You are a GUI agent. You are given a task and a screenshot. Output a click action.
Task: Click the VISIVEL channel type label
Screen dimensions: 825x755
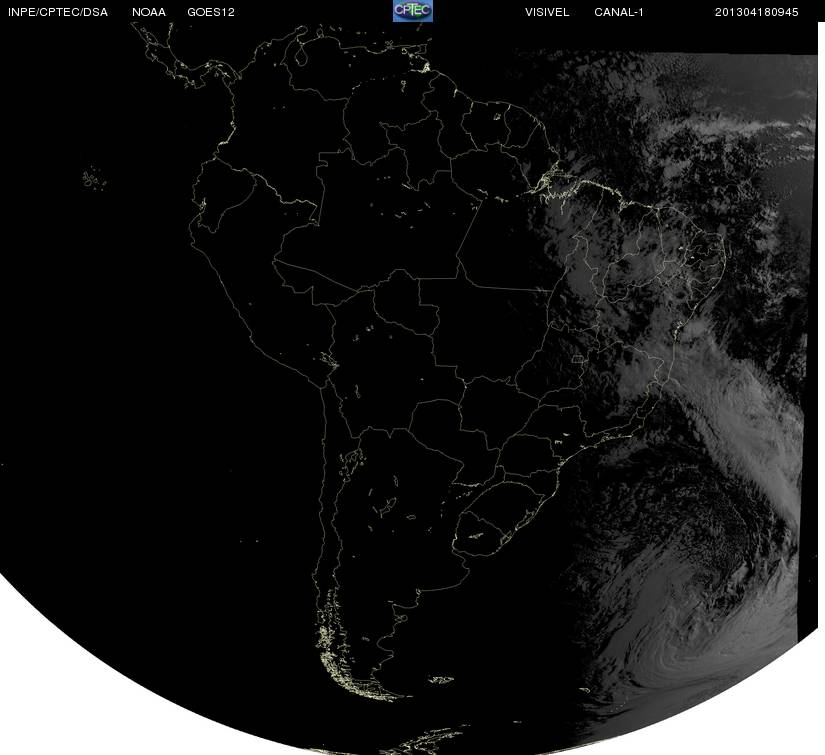tap(547, 12)
